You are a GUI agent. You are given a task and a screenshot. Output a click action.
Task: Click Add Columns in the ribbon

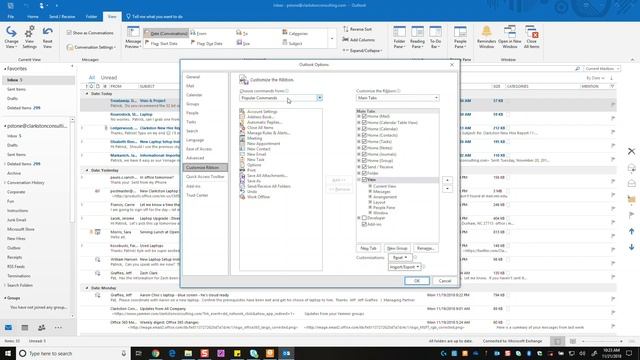(358, 40)
